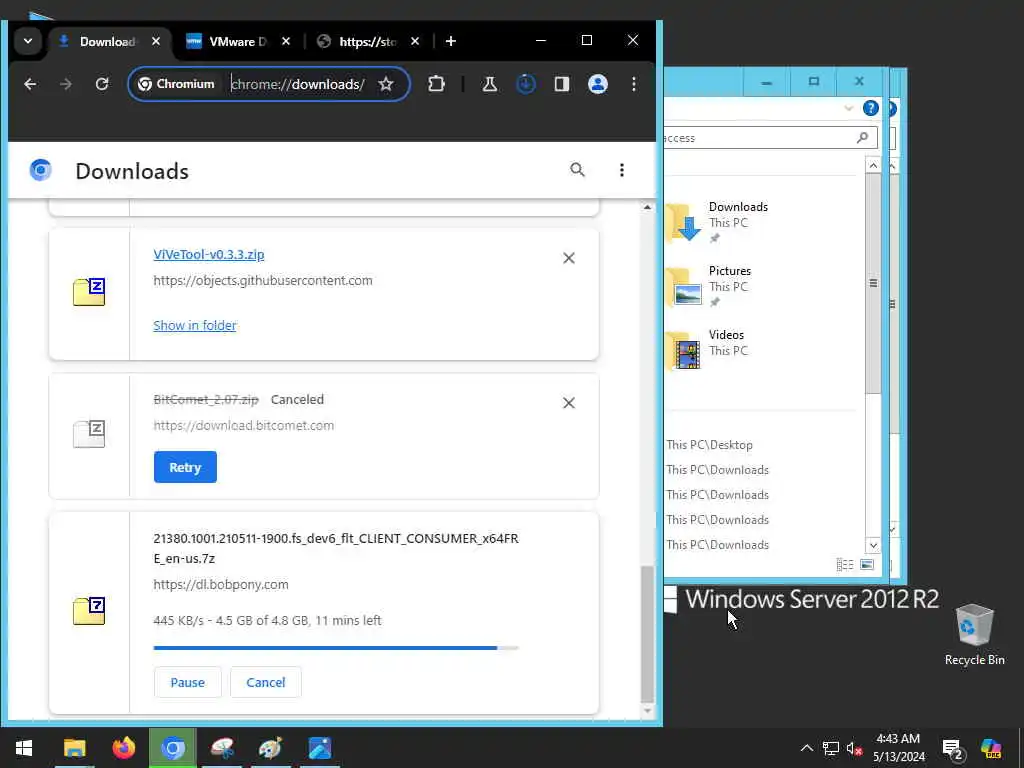Open a new browser tab
This screenshot has height=768, width=1024.
pyautogui.click(x=451, y=41)
